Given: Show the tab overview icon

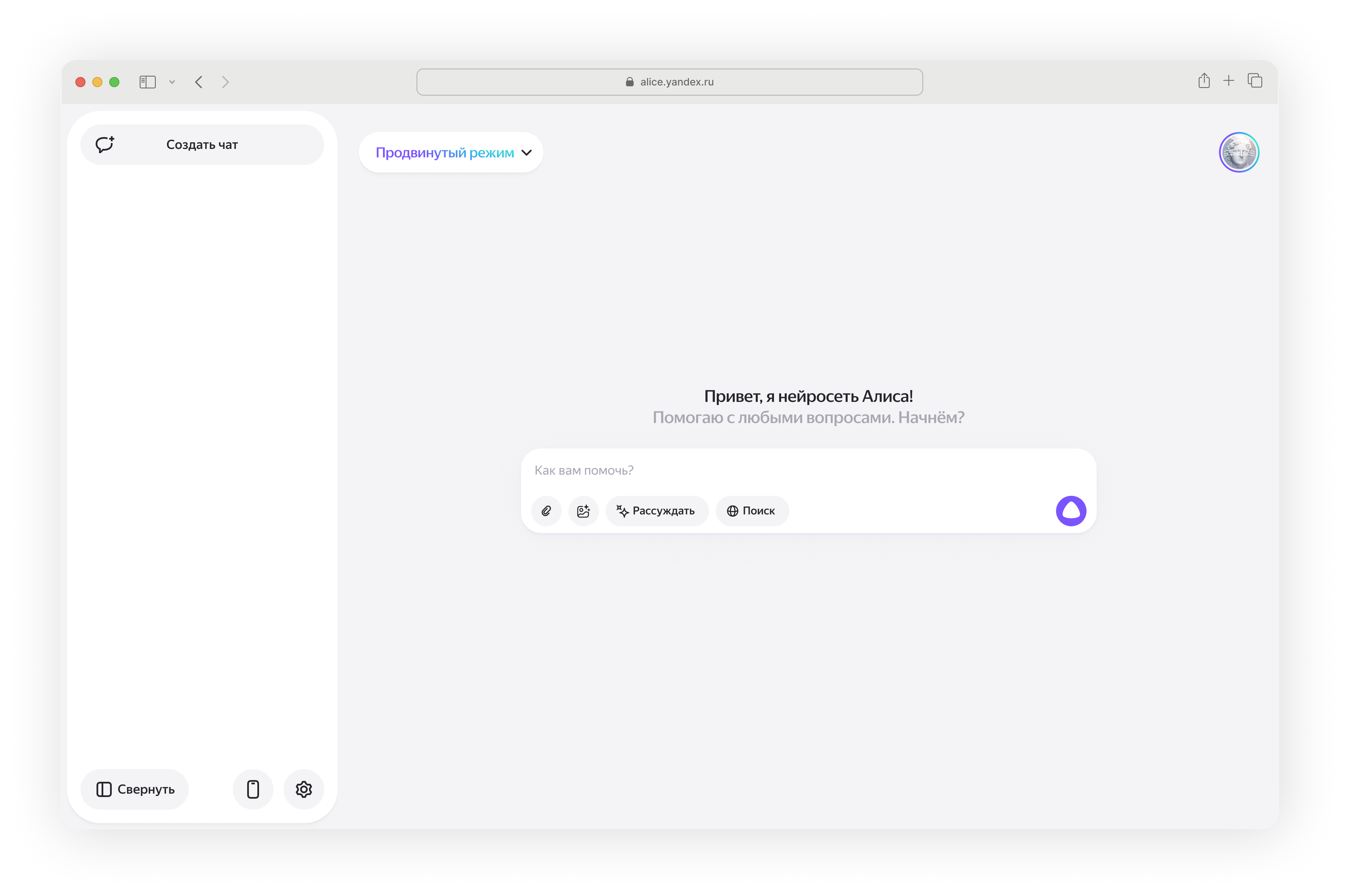Looking at the screenshot, I should 1255,81.
